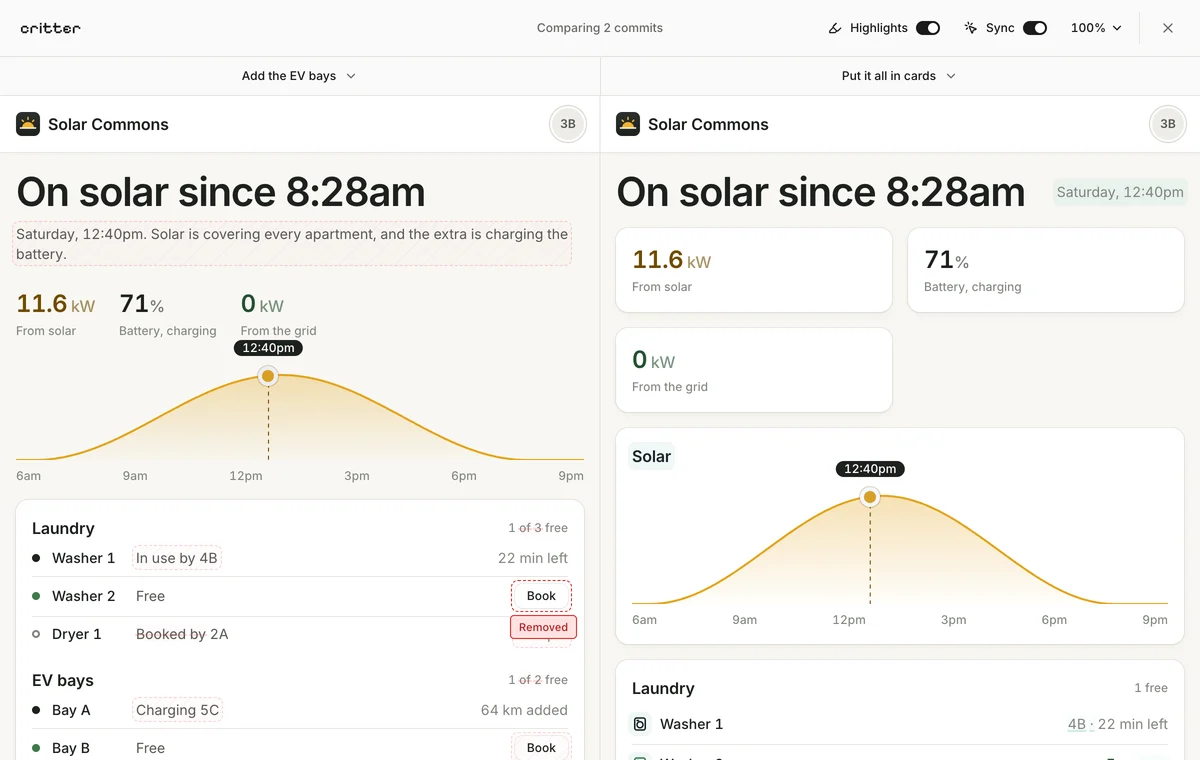Click the Bay A status dot

(x=36, y=710)
